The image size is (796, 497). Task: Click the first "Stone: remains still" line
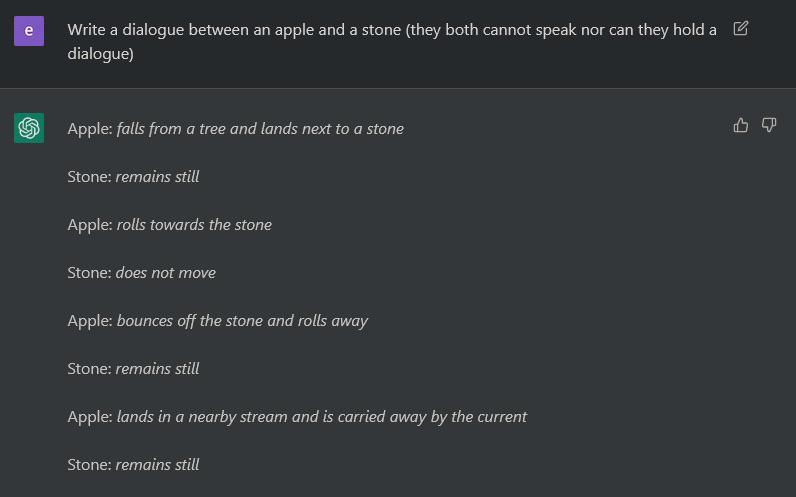click(x=133, y=177)
